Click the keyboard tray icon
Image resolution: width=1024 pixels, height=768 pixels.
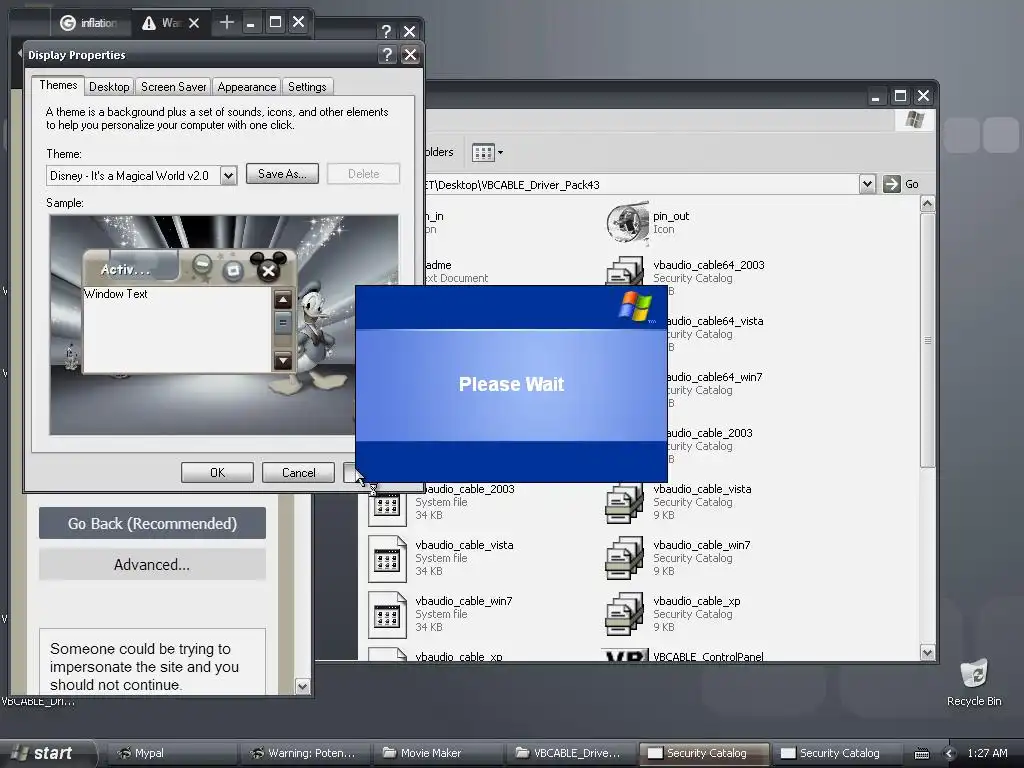pyautogui.click(x=921, y=754)
